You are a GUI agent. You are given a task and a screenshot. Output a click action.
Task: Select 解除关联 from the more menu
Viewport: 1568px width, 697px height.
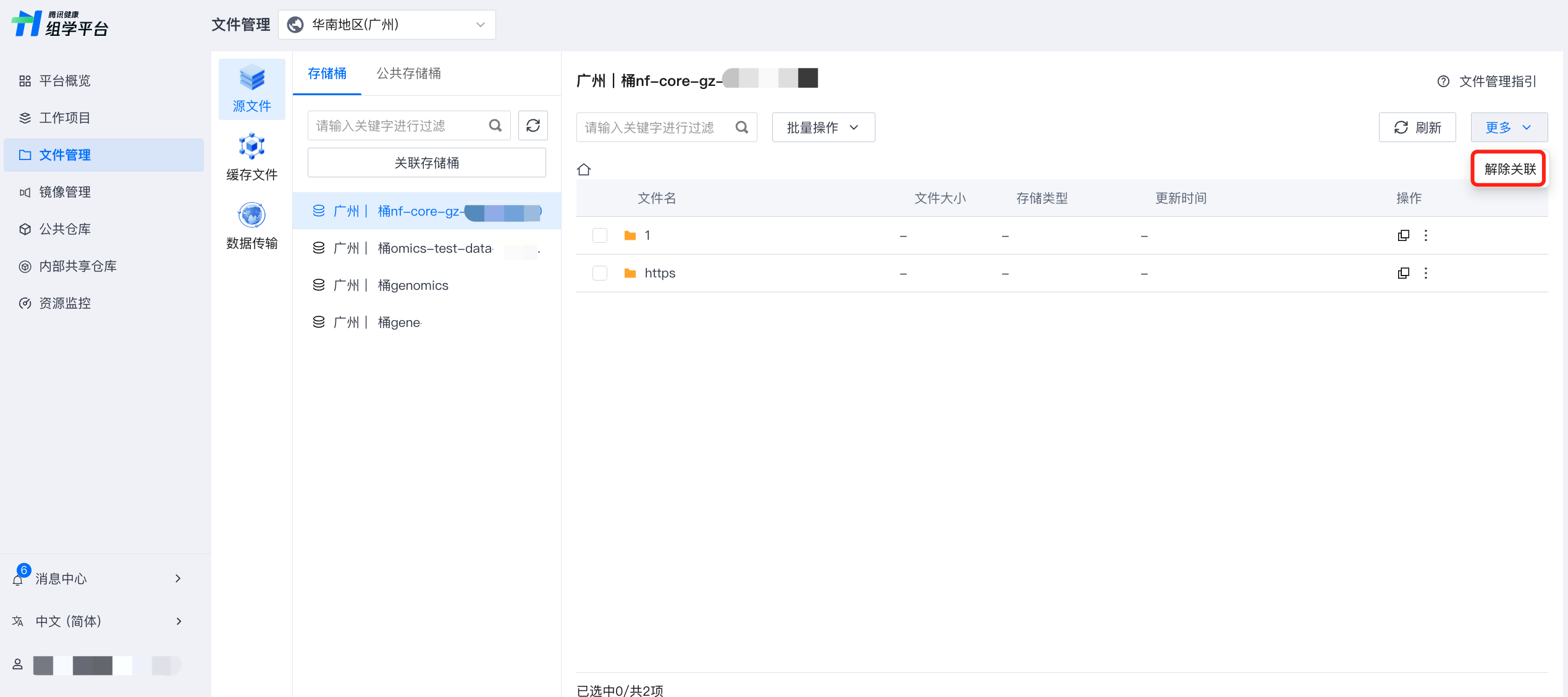click(1509, 169)
